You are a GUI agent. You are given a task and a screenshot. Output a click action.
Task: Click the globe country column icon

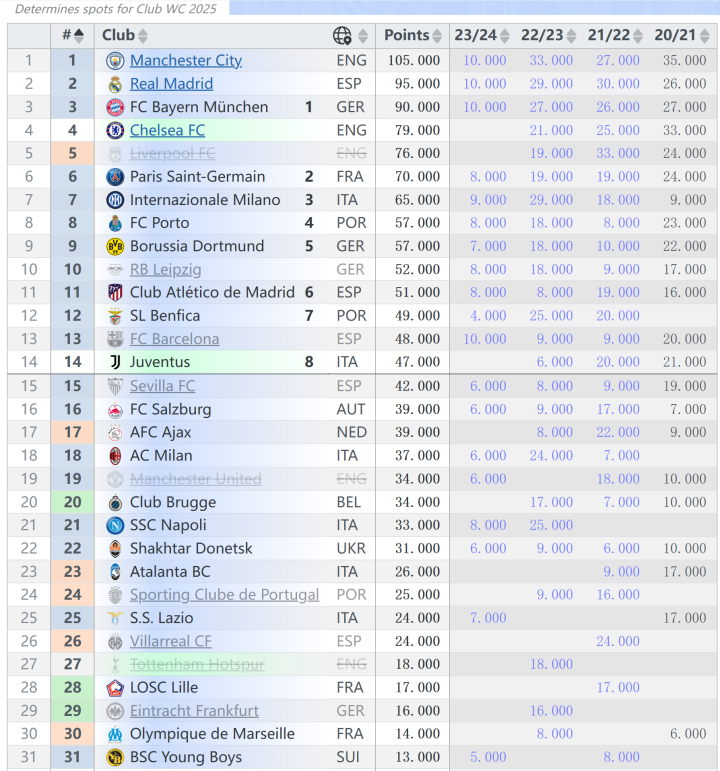coord(343,36)
